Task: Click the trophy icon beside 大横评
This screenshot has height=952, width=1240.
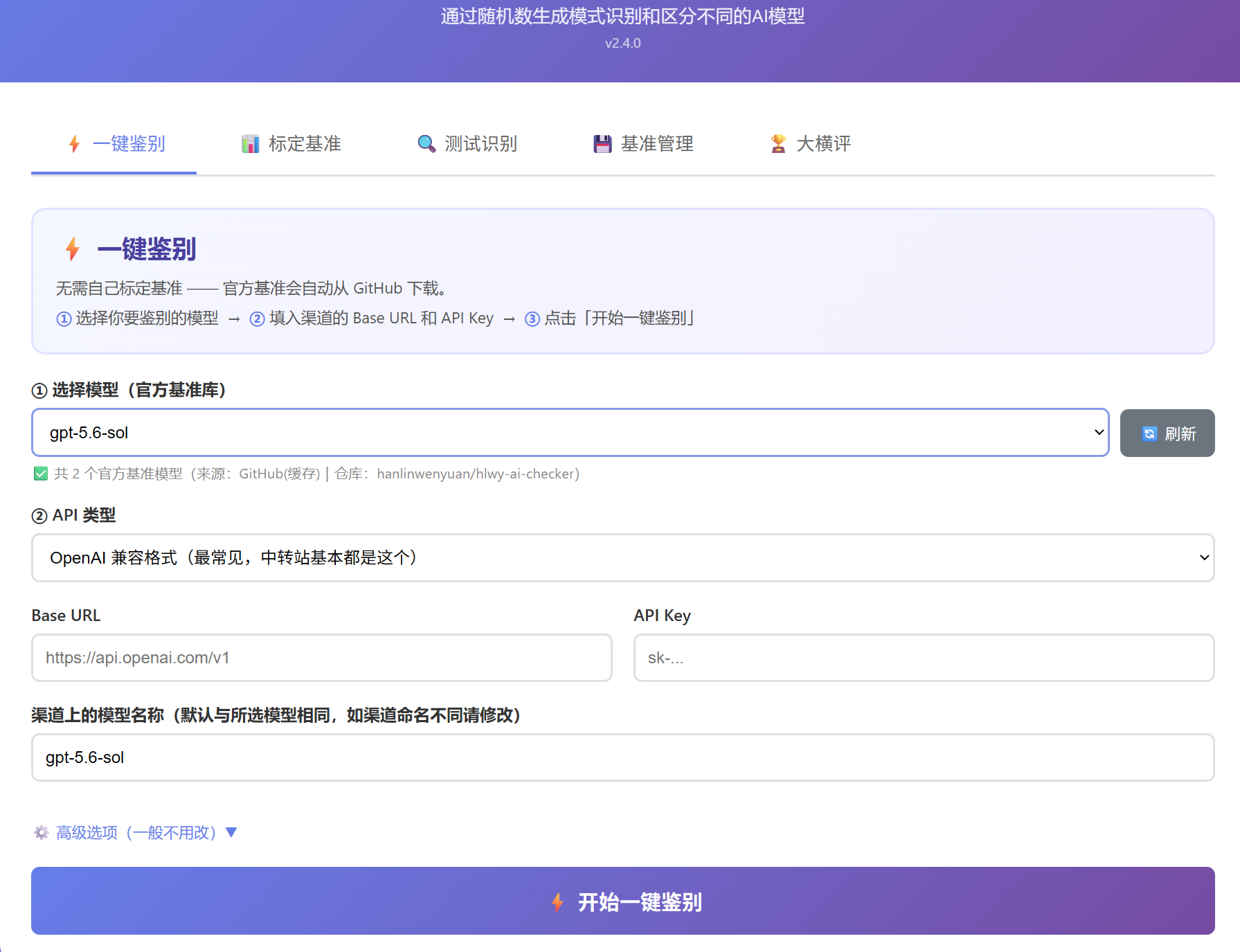Action: [778, 143]
